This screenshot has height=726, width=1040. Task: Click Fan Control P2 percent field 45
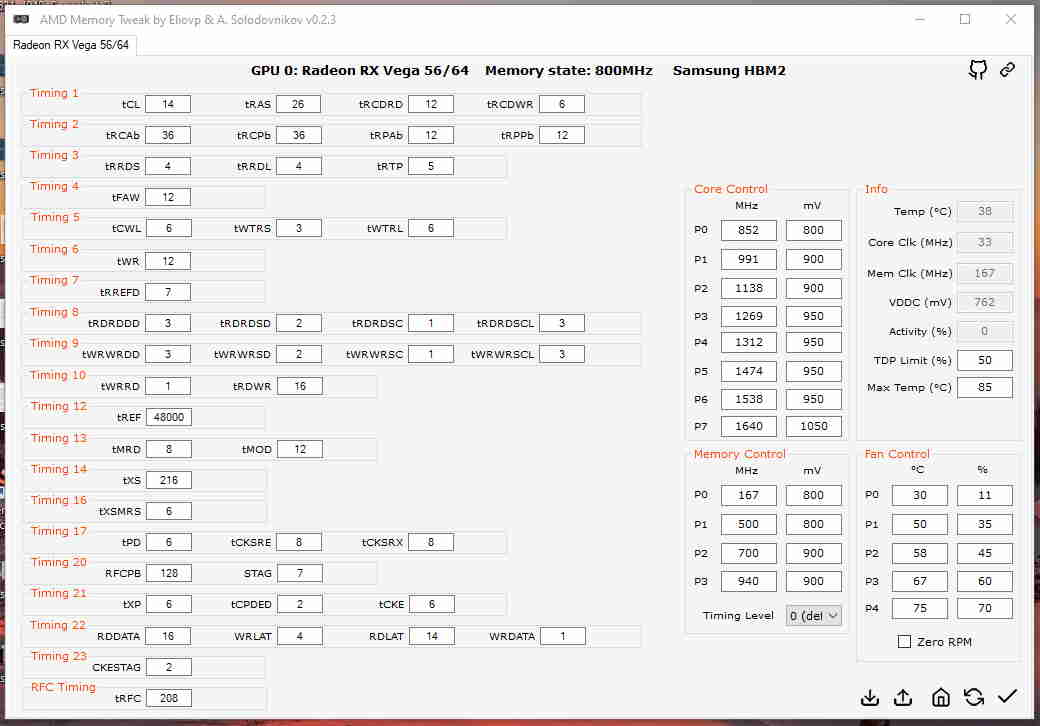(984, 553)
